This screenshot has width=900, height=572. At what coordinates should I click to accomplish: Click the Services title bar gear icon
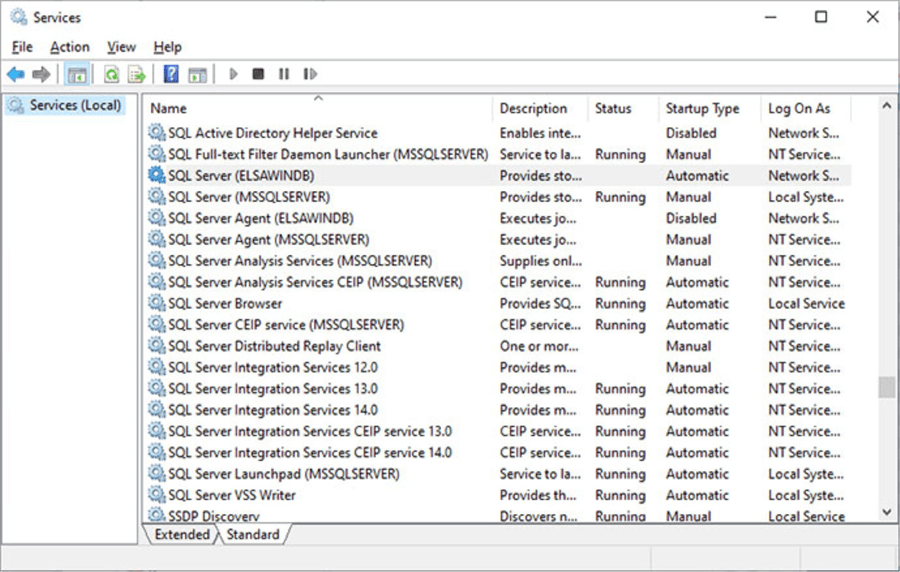18,17
